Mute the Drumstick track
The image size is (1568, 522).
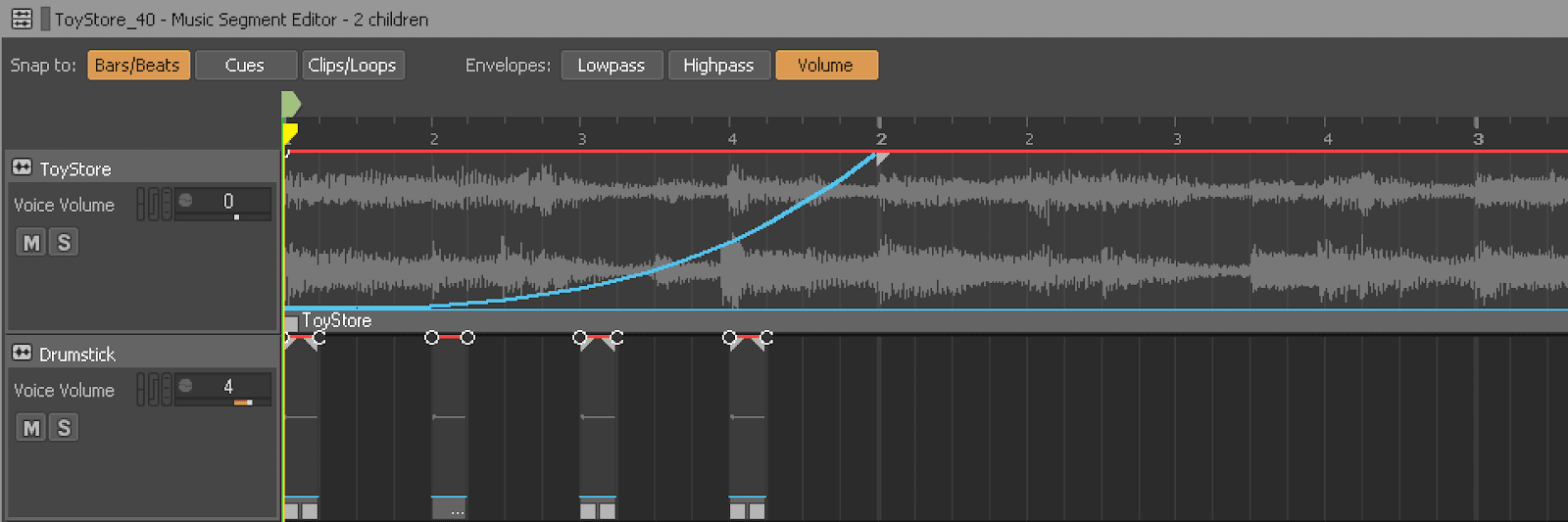pyautogui.click(x=31, y=427)
